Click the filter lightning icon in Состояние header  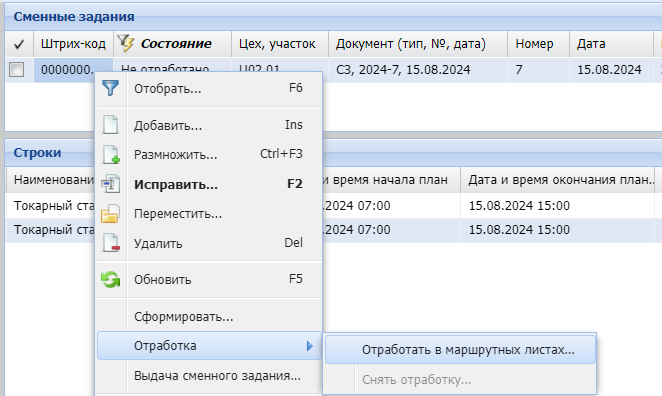(126, 43)
